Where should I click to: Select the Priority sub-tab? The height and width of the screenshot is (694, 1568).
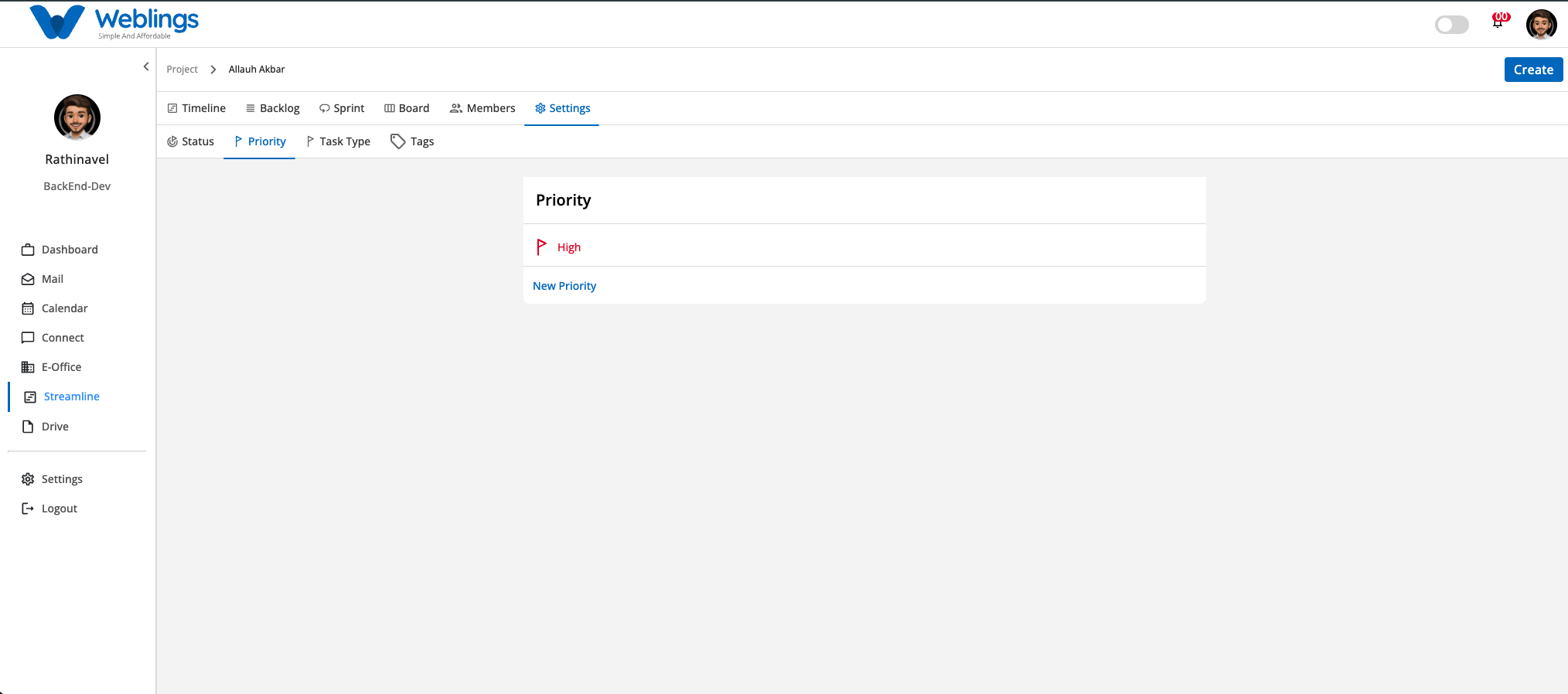pyautogui.click(x=260, y=141)
